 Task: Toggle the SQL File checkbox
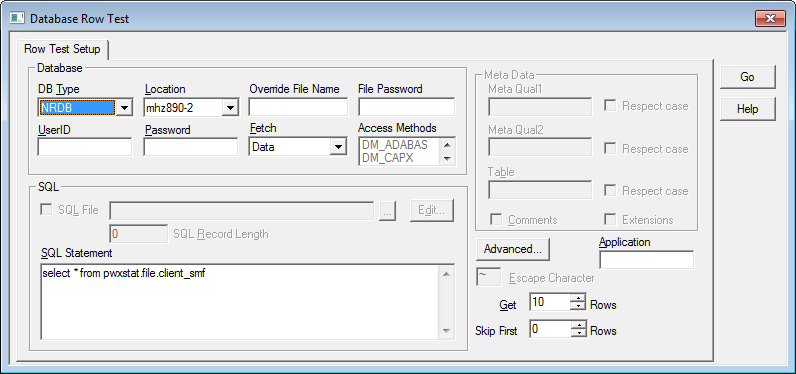point(46,210)
